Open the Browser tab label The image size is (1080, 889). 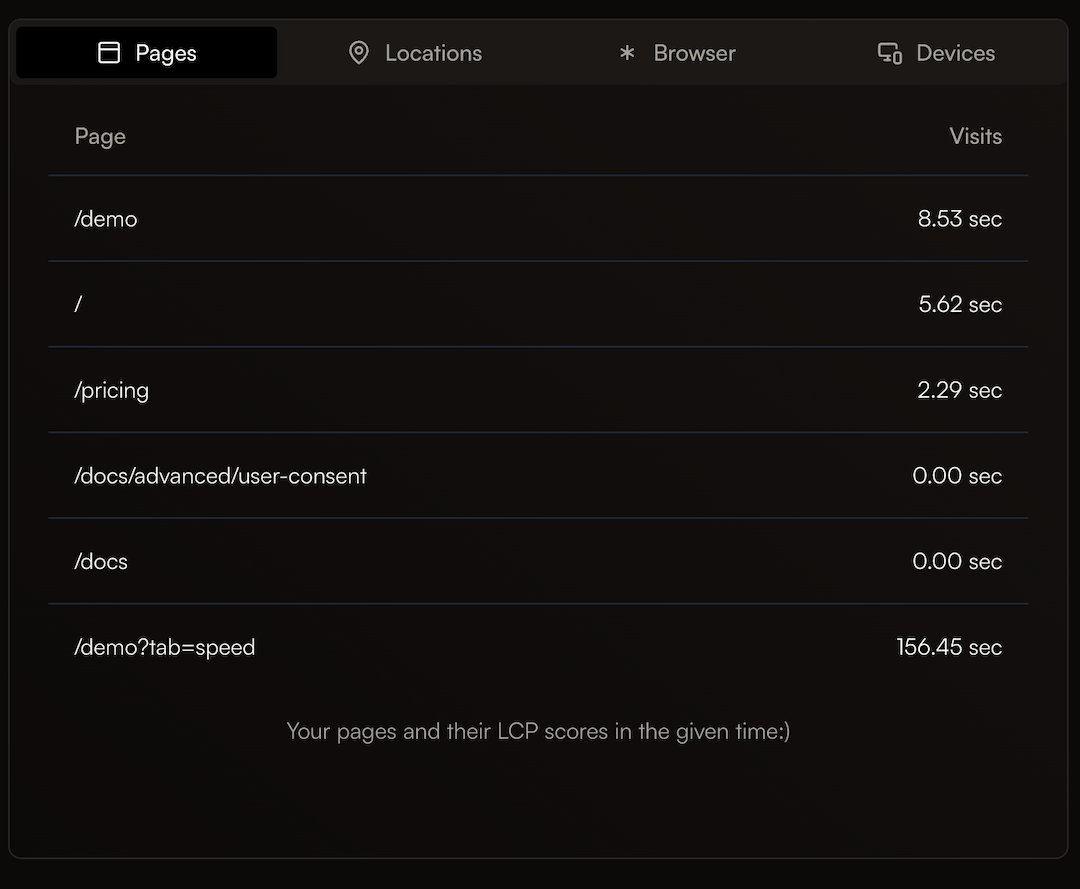pos(694,53)
